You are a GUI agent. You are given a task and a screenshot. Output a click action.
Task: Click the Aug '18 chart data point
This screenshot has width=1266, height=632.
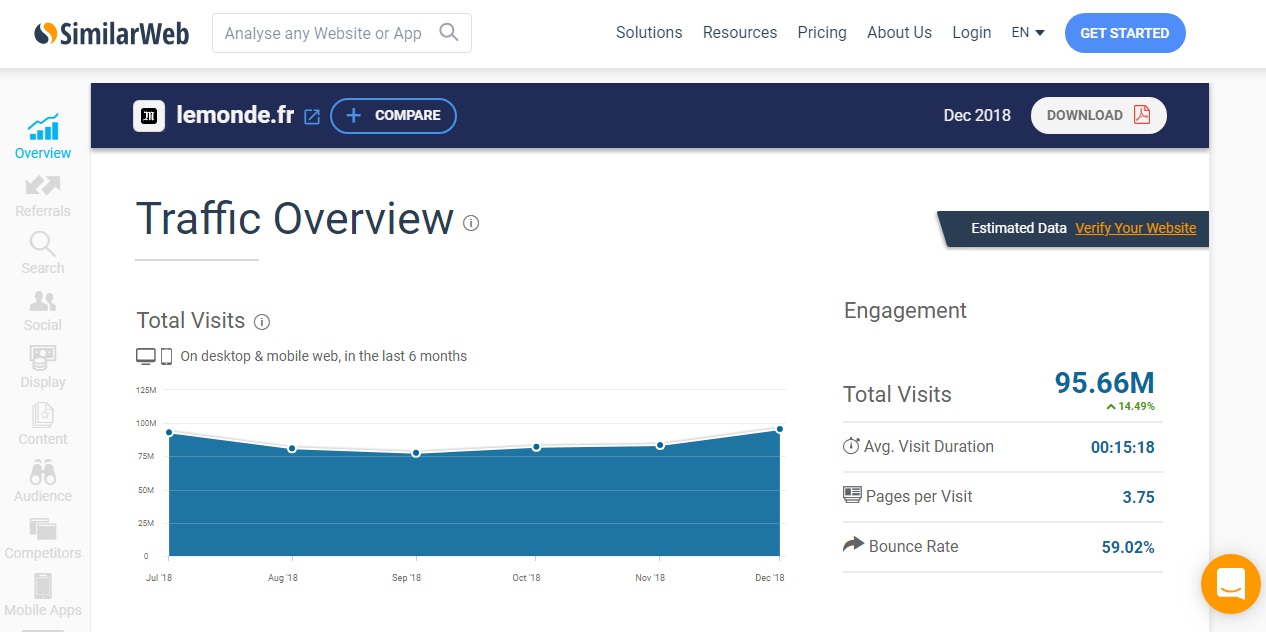pyautogui.click(x=292, y=448)
